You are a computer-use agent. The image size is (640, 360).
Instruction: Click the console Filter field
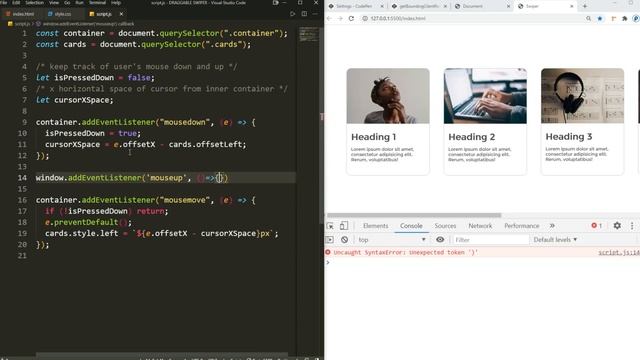491,240
